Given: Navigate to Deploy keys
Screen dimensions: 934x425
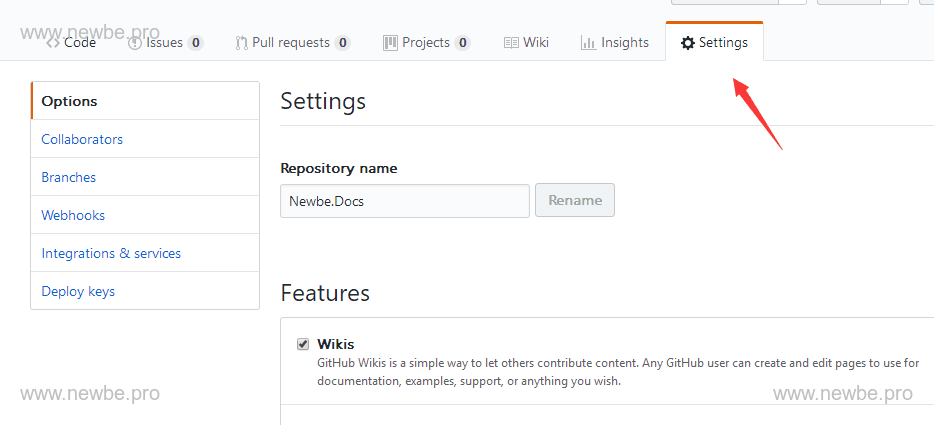Looking at the screenshot, I should pyautogui.click(x=78, y=291).
